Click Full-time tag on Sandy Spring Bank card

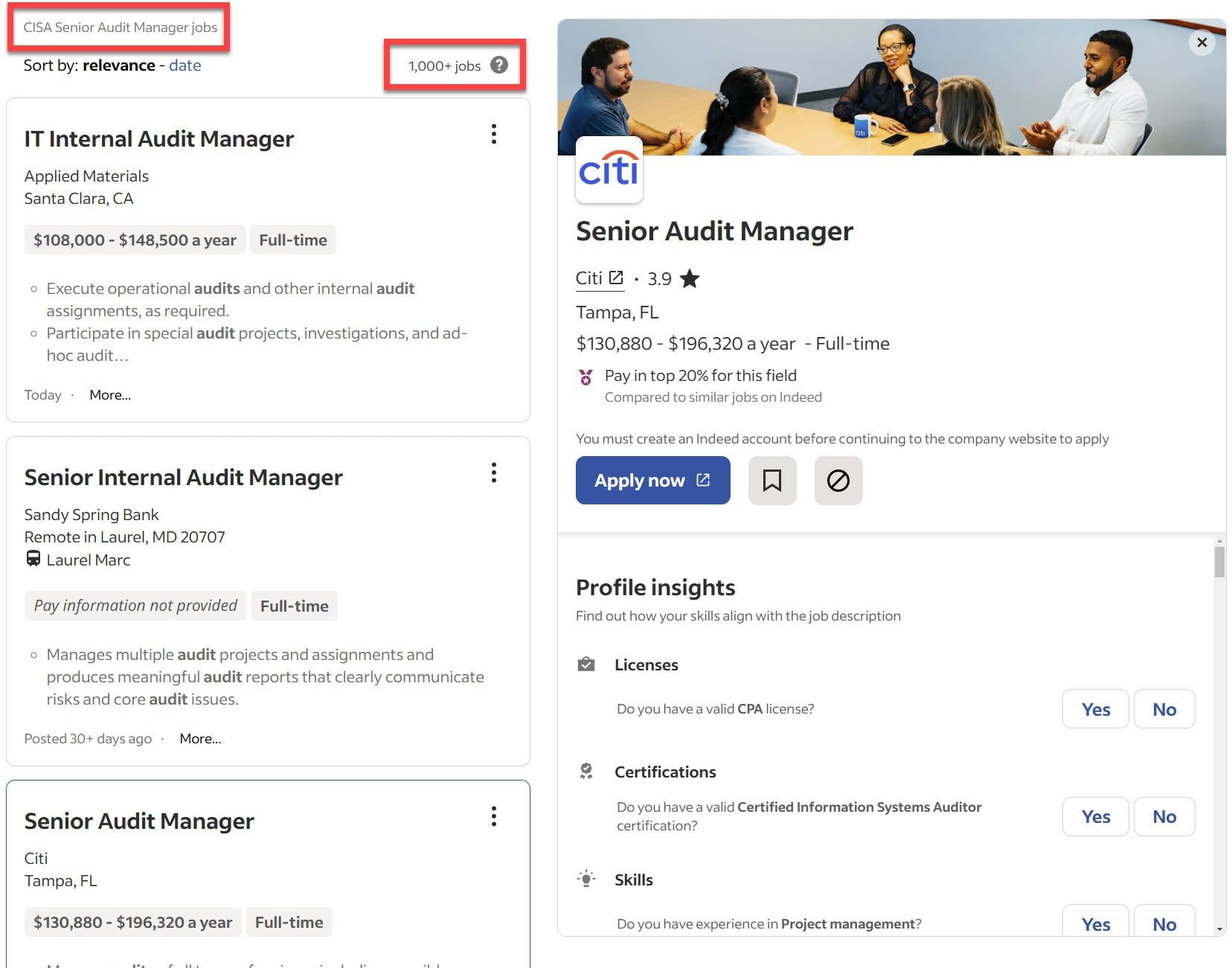[x=295, y=606]
